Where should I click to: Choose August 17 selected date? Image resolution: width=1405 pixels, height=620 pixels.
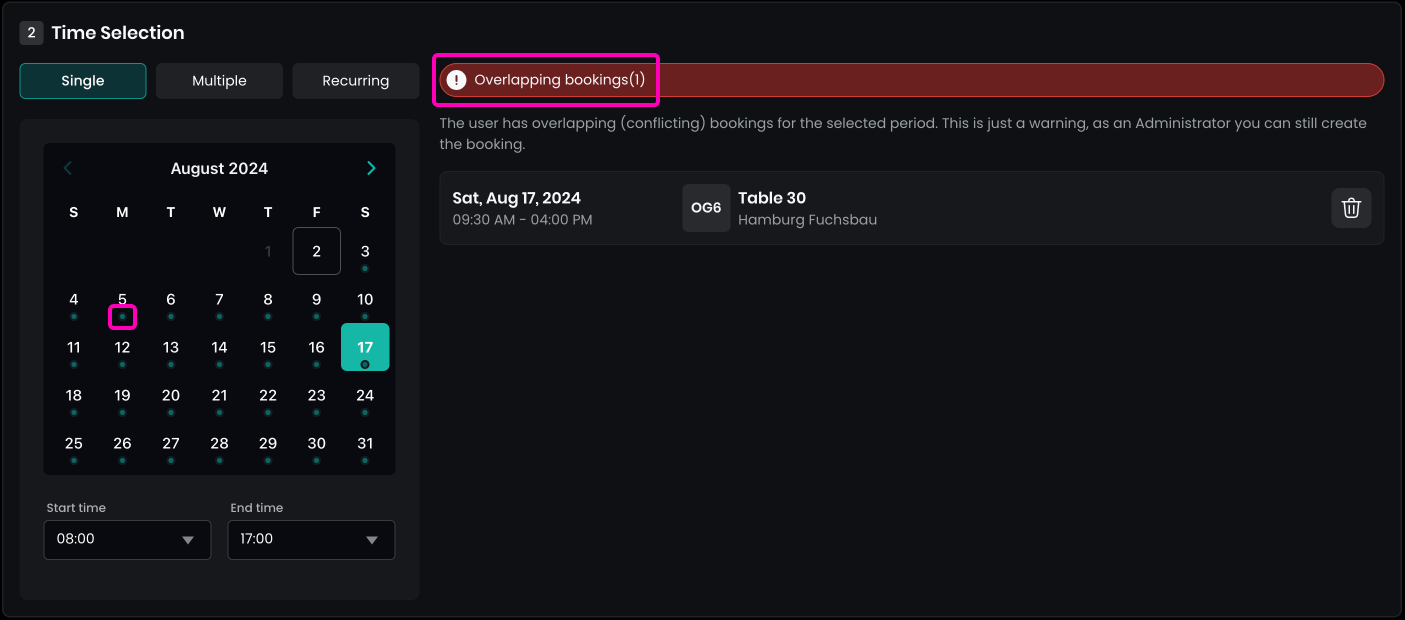(365, 347)
